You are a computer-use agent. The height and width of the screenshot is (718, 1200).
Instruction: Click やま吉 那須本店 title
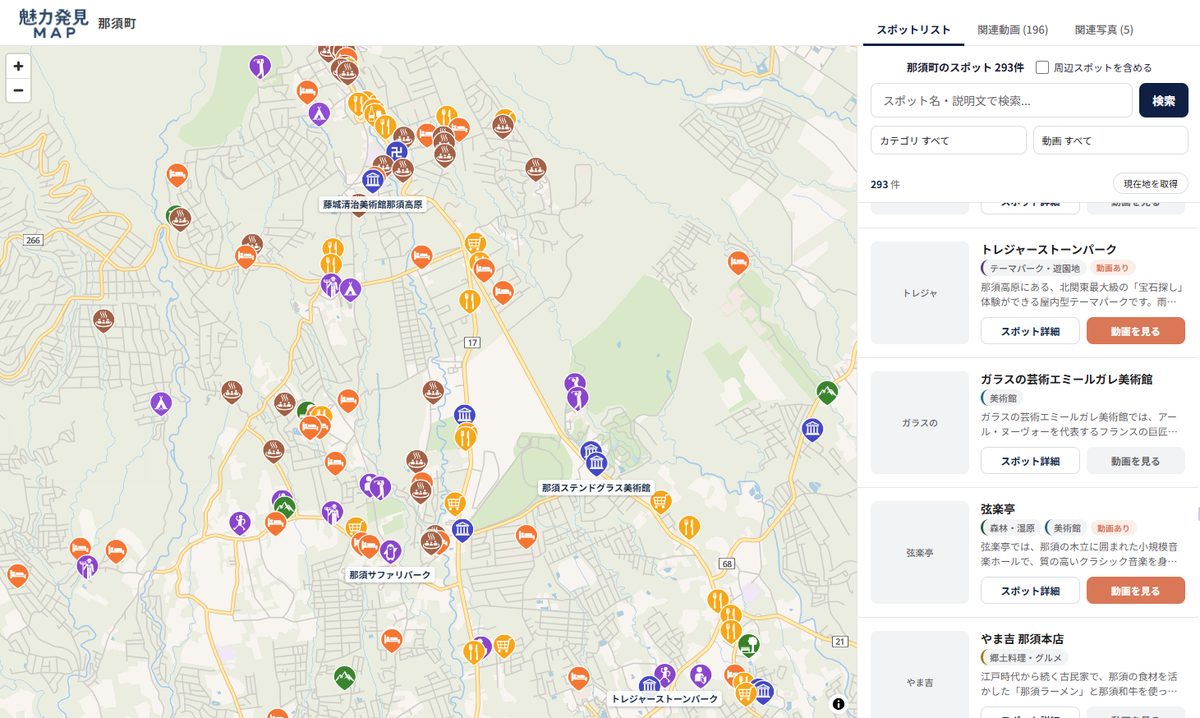1022,639
